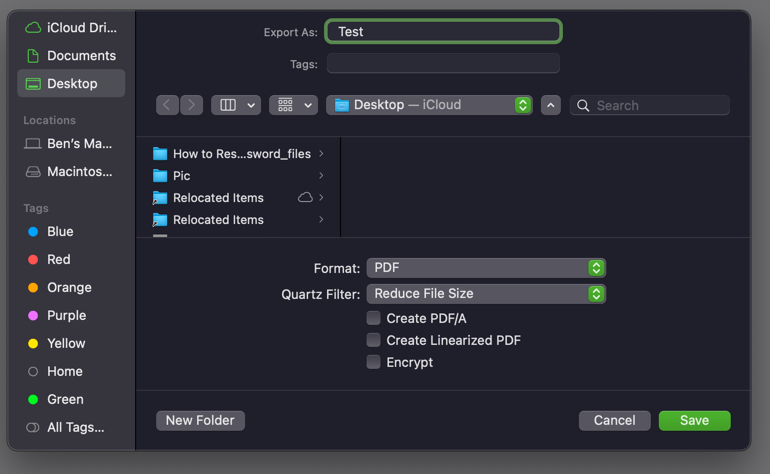Click the search magnifier icon
770x474 pixels.
(x=583, y=105)
